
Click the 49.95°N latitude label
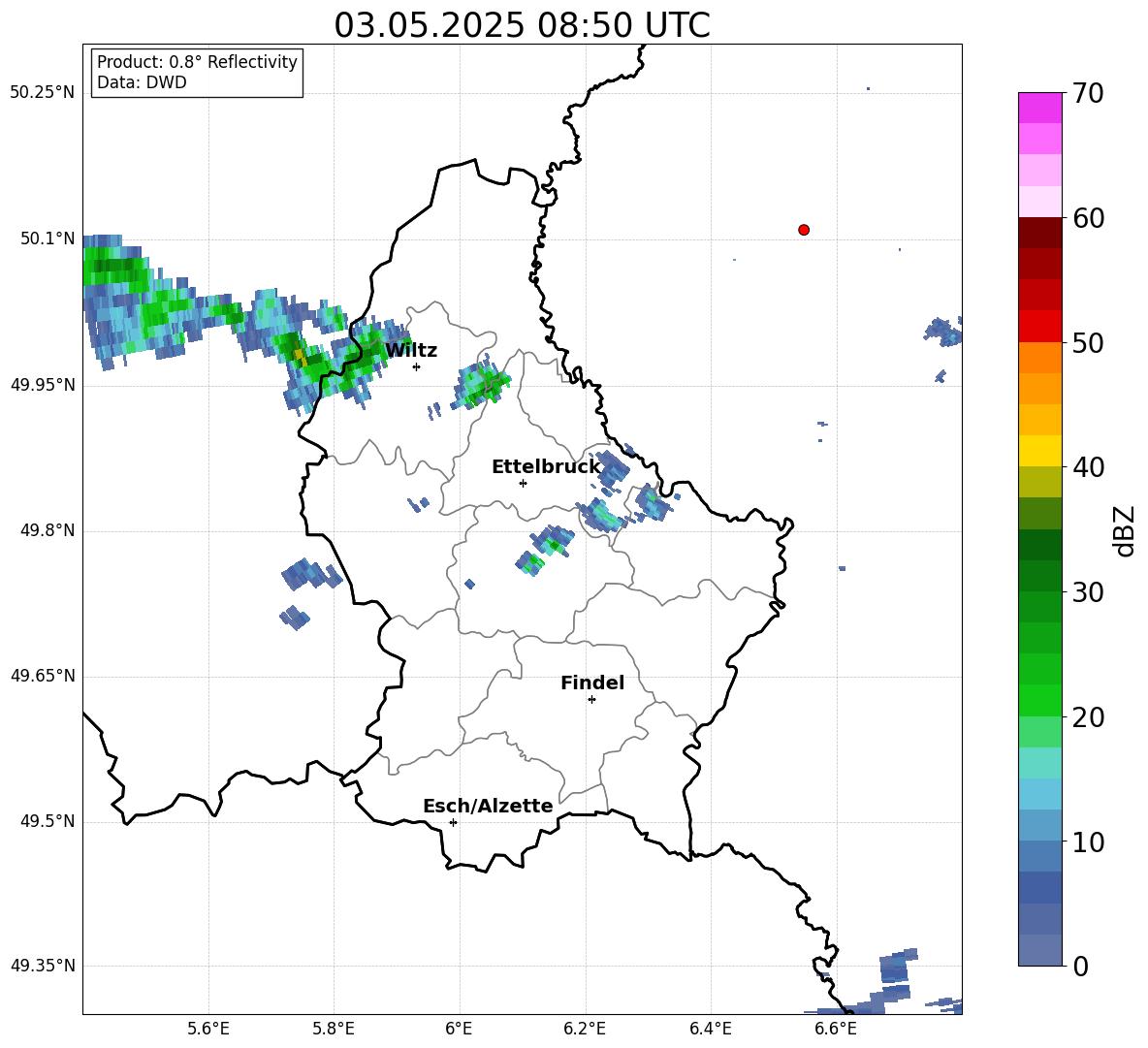pyautogui.click(x=42, y=385)
